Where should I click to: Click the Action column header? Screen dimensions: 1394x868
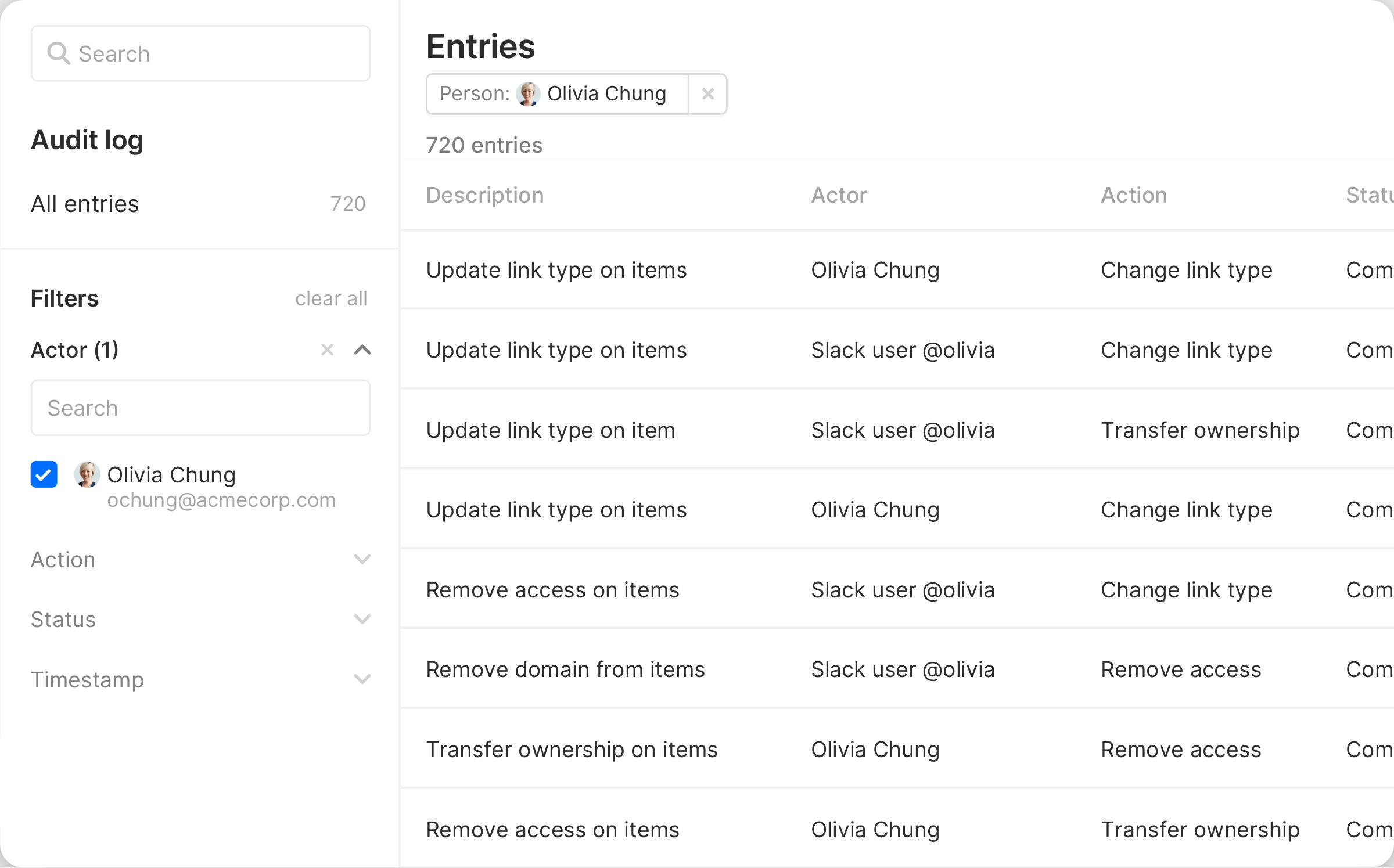[1134, 195]
